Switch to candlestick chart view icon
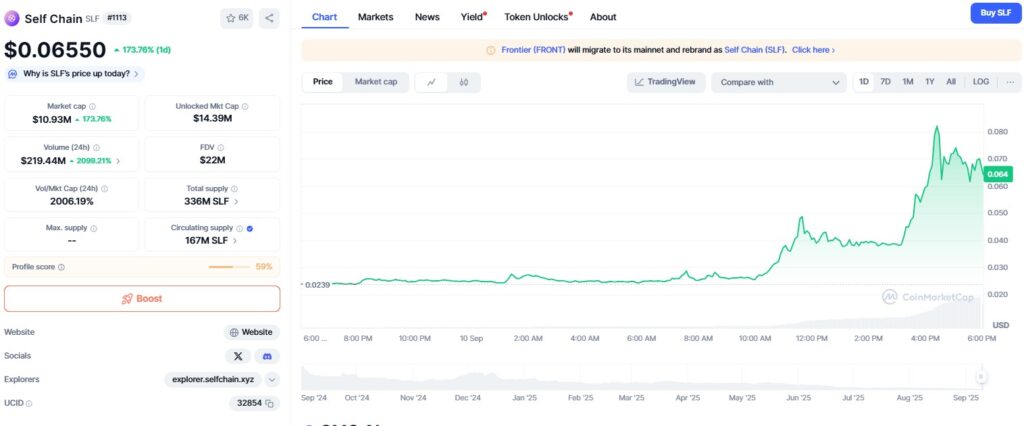 click(x=463, y=83)
